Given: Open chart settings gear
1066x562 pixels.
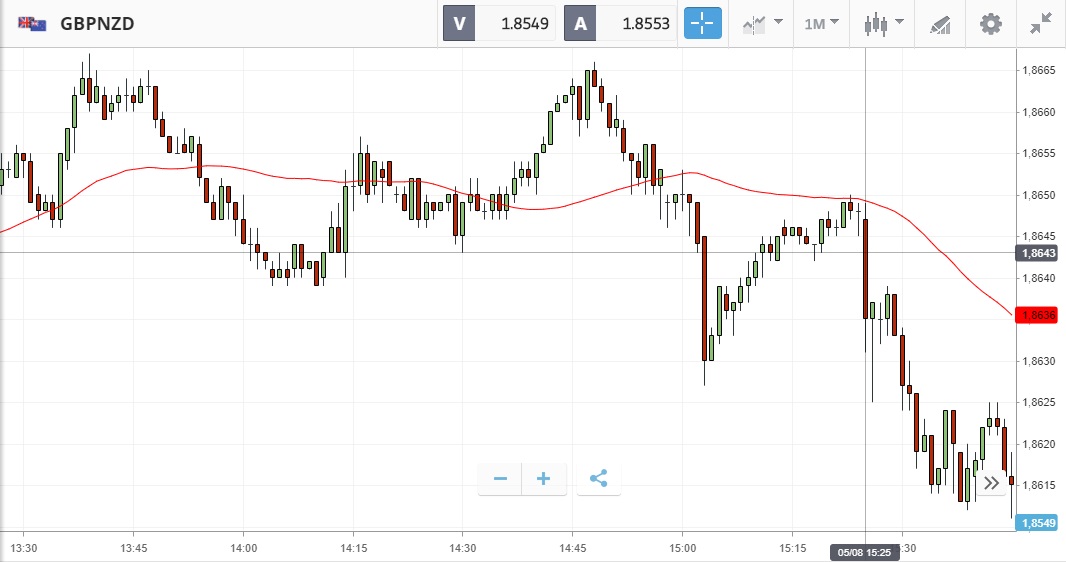Looking at the screenshot, I should 991,23.
